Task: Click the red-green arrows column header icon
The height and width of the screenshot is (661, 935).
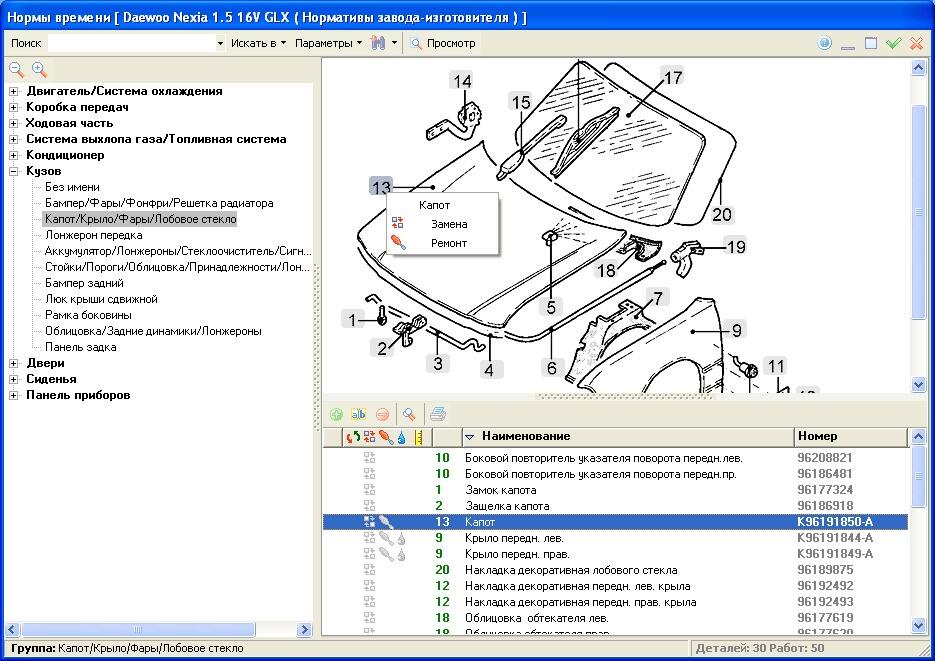Action: click(353, 437)
